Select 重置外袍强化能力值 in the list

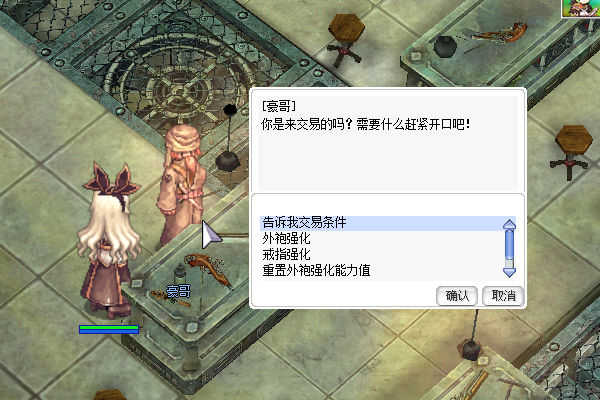(316, 271)
